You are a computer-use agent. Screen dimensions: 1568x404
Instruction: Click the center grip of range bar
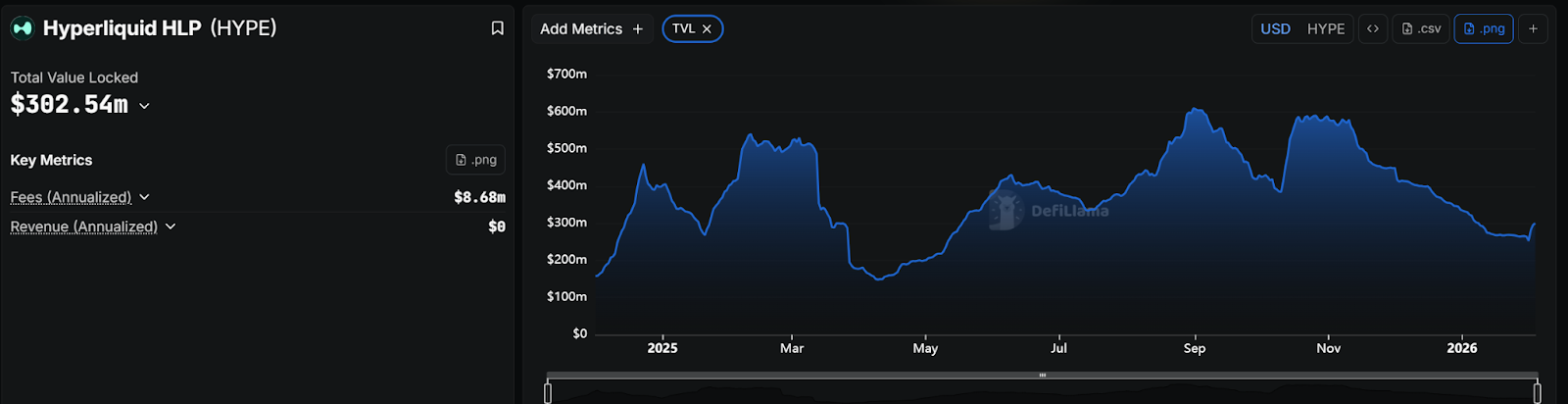[1043, 376]
